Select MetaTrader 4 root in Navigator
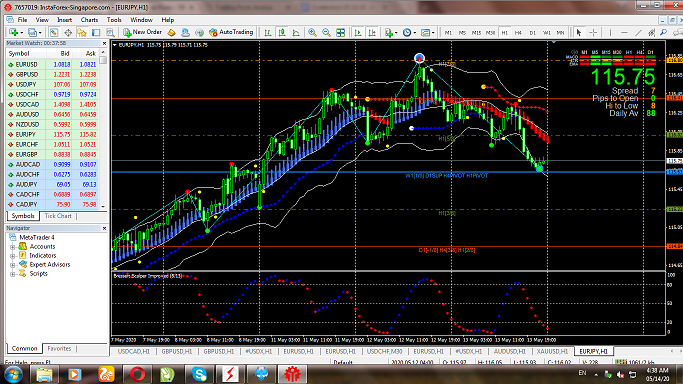 pyautogui.click(x=38, y=238)
